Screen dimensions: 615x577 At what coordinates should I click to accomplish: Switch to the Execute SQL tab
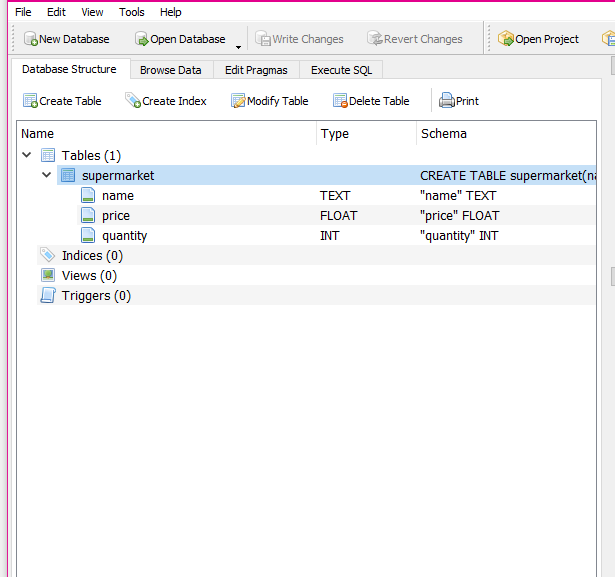pyautogui.click(x=341, y=70)
